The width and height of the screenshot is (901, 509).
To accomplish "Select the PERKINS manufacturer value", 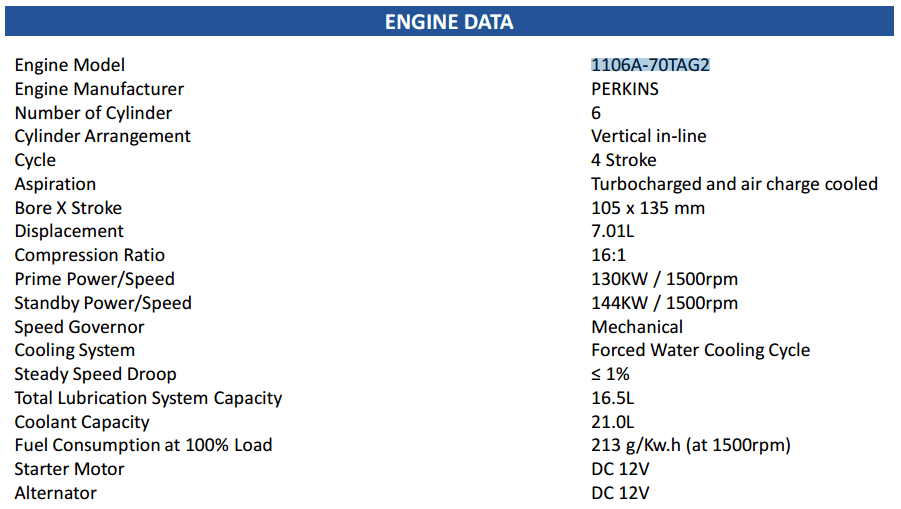I will (625, 89).
